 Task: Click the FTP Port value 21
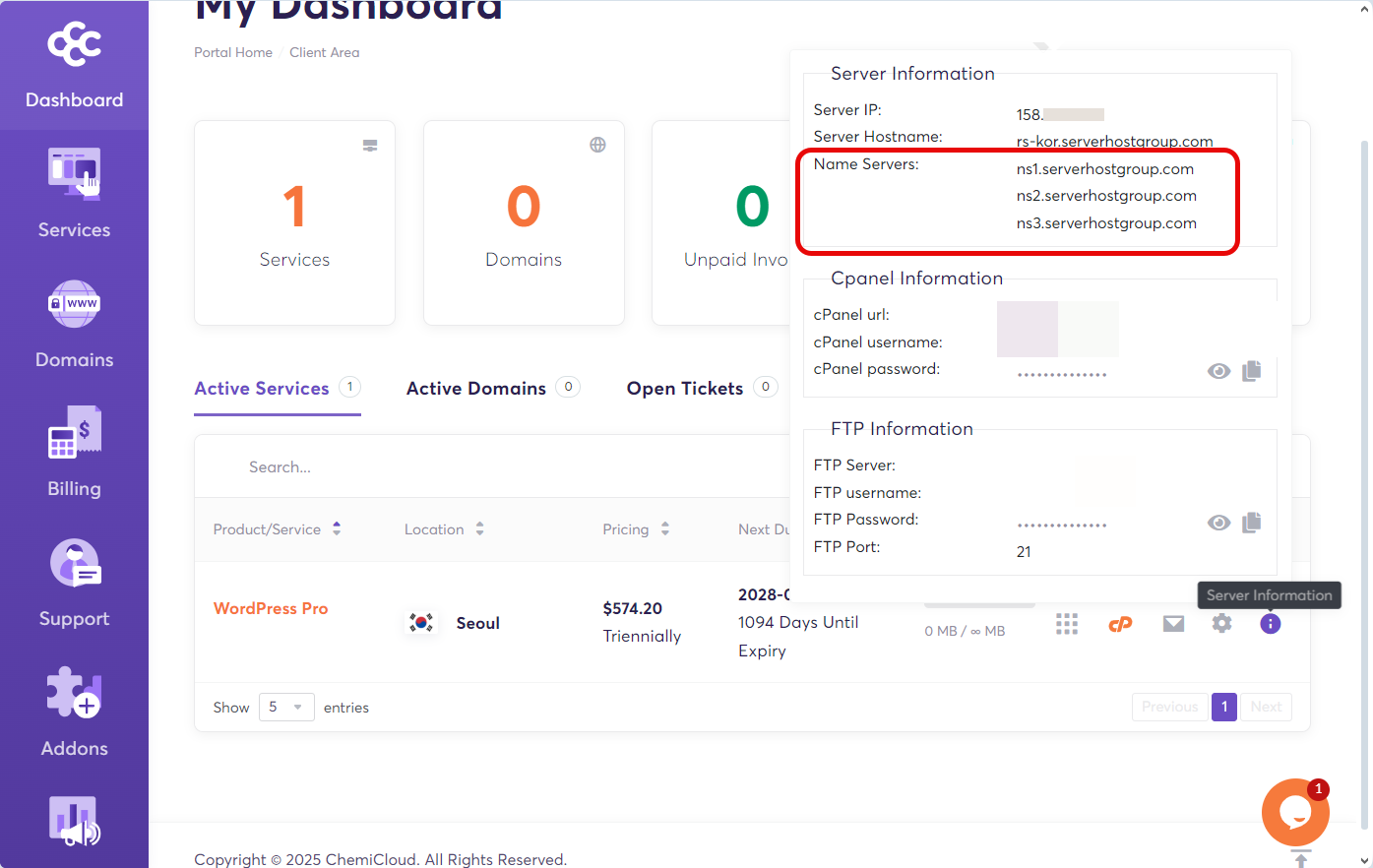pyautogui.click(x=1024, y=552)
